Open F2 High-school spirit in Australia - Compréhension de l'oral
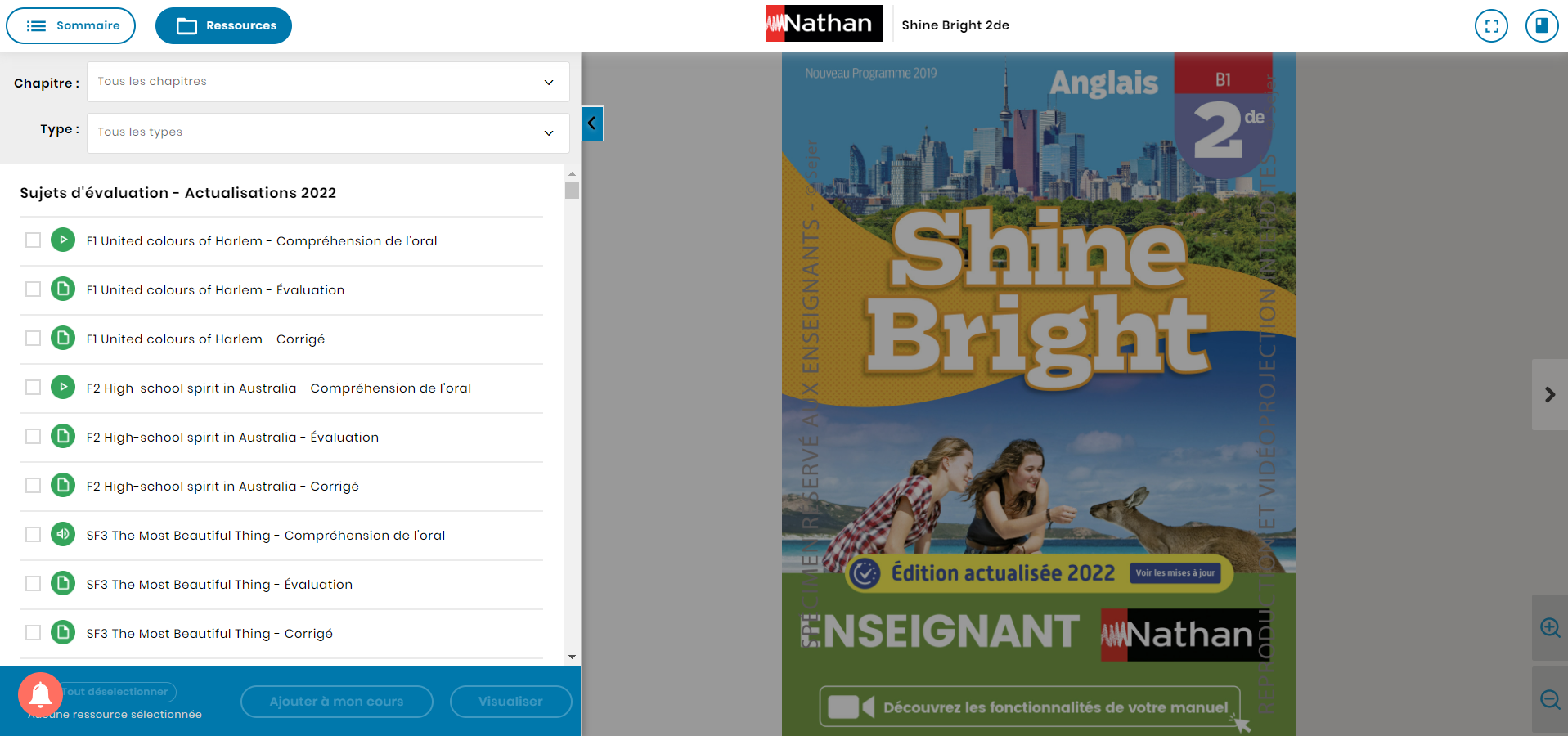The width and height of the screenshot is (1568, 736). [279, 388]
